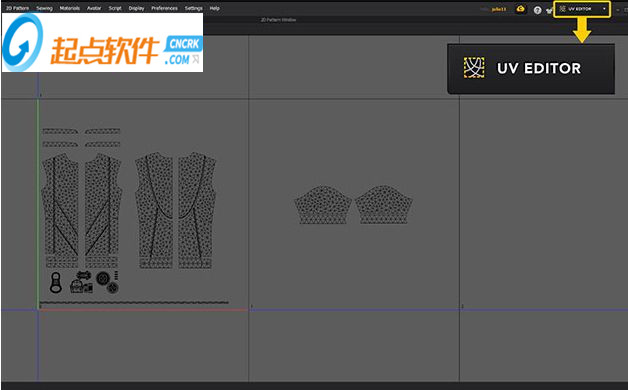This screenshot has height=390, width=628.
Task: Select the hem band under leftmost bodice
Action: click(x=62, y=262)
